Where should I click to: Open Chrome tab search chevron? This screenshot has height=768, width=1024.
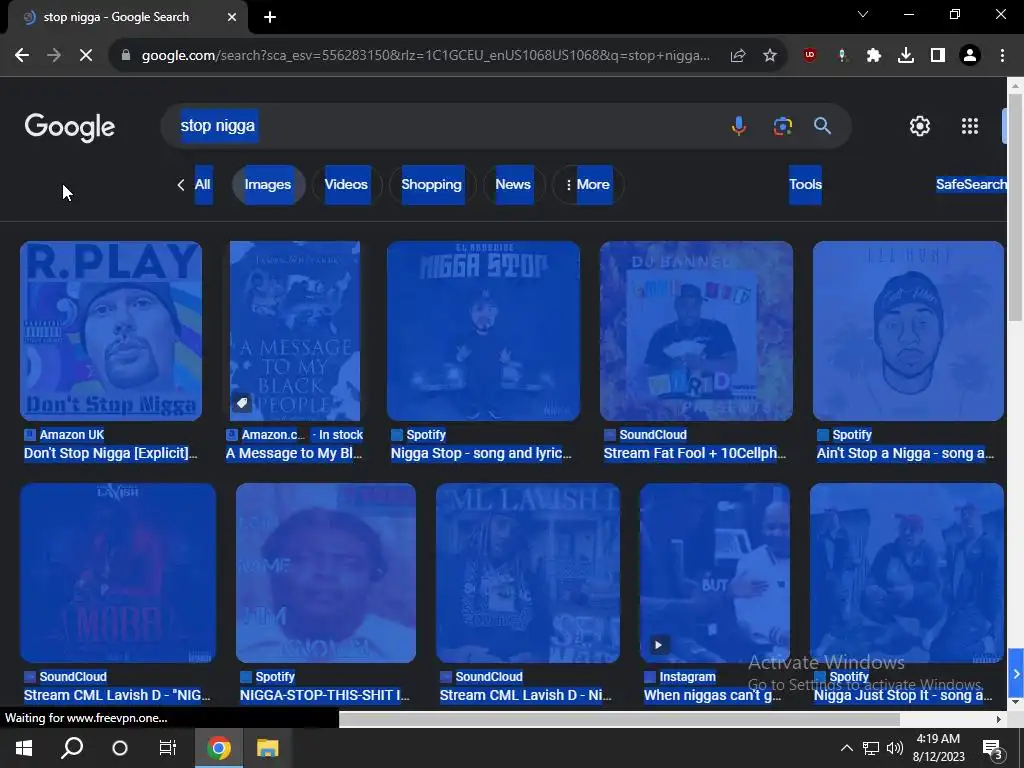click(x=863, y=14)
